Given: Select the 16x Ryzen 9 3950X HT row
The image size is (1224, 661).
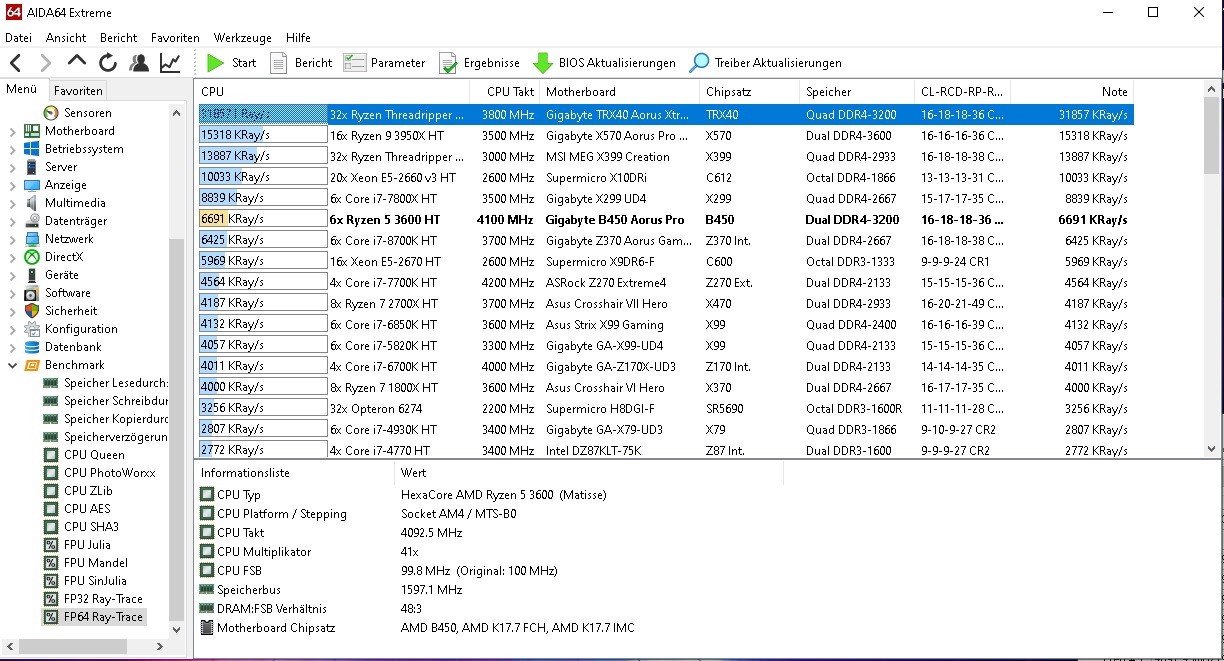Looking at the screenshot, I should coord(665,135).
